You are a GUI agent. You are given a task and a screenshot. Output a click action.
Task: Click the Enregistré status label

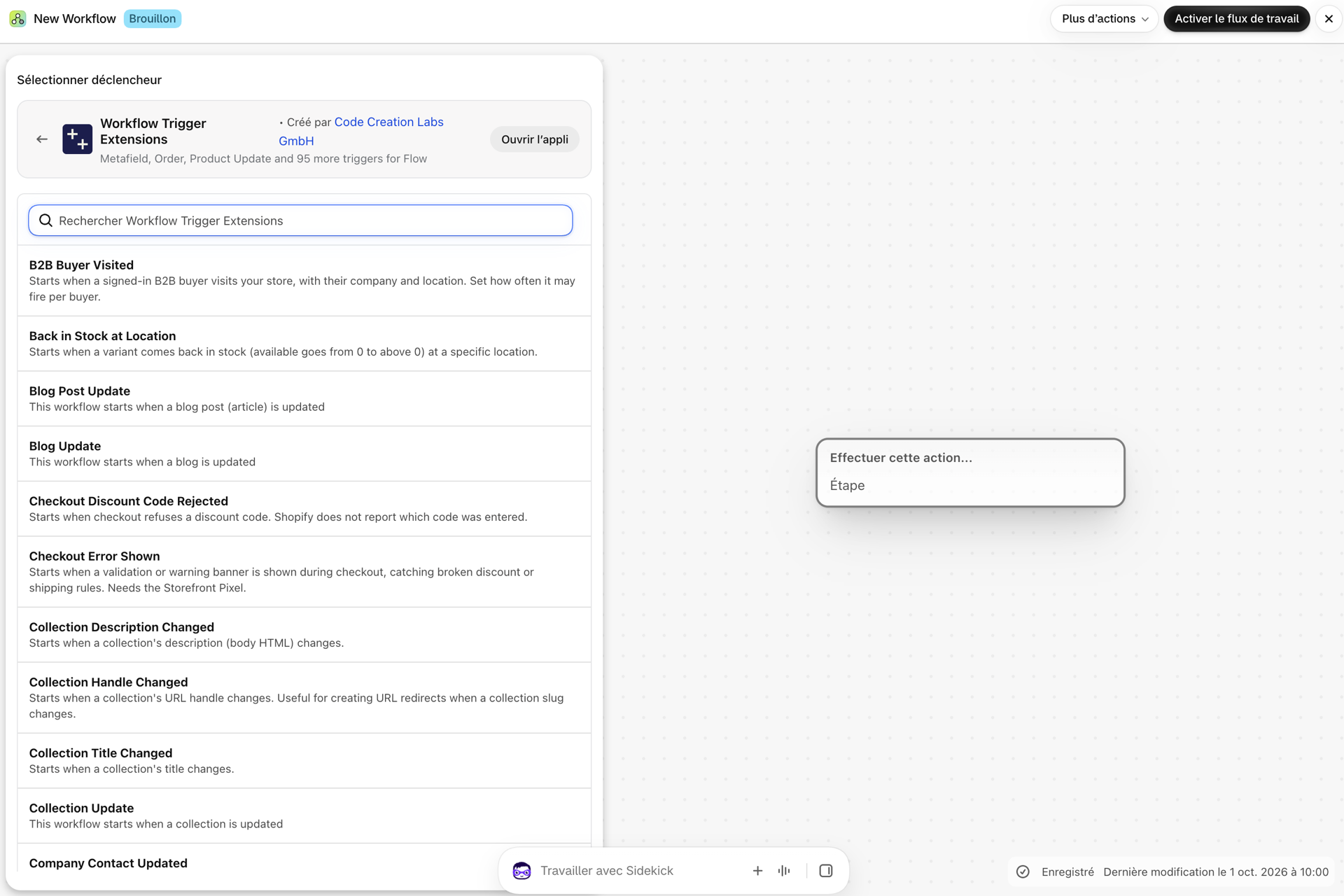tap(1067, 871)
